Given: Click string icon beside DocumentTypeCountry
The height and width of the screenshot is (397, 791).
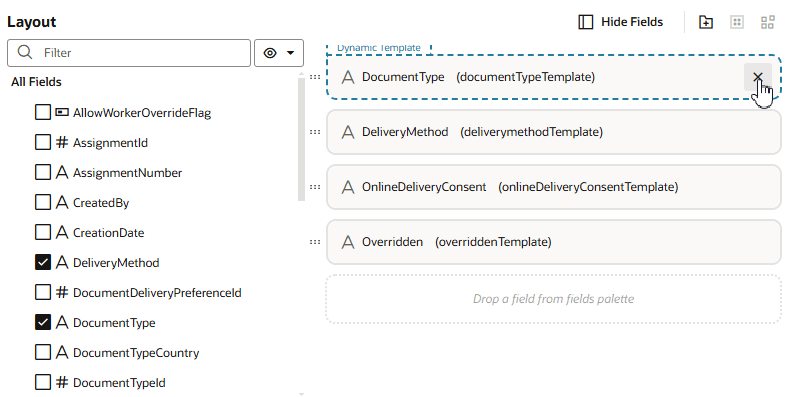Looking at the screenshot, I should click(x=62, y=353).
